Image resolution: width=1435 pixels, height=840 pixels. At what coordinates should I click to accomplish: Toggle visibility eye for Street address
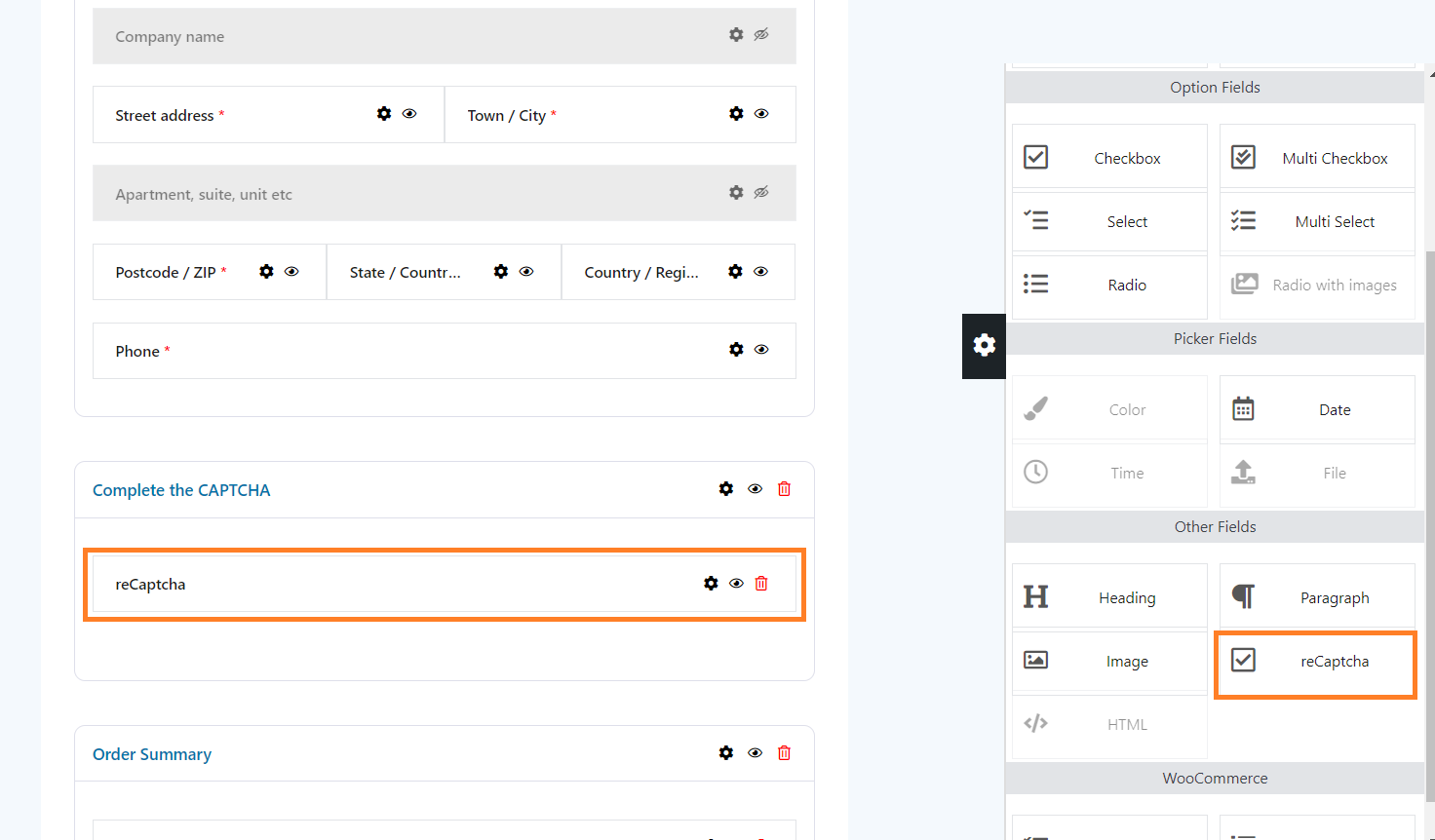tap(409, 114)
